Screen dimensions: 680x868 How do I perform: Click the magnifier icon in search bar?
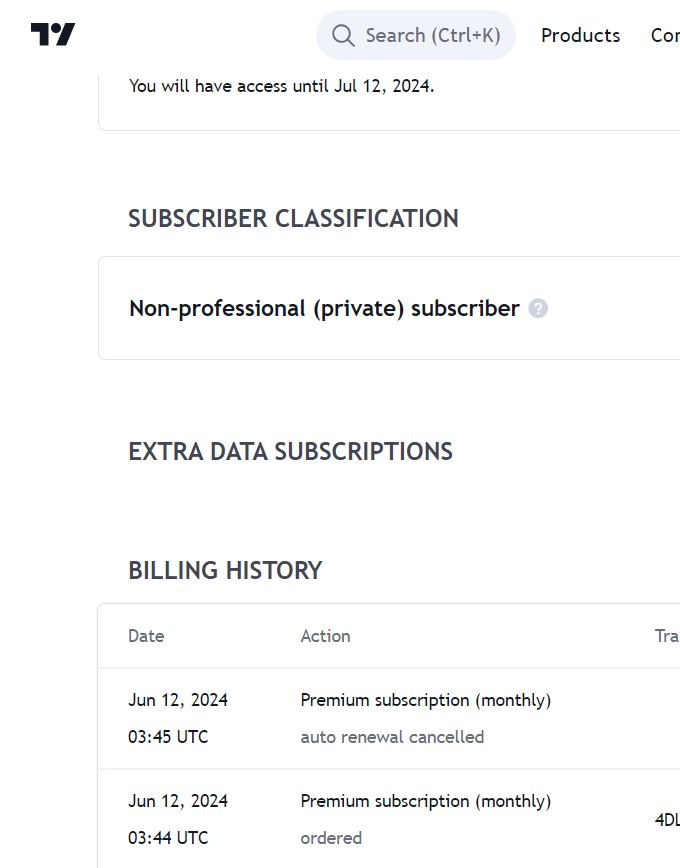(x=343, y=35)
